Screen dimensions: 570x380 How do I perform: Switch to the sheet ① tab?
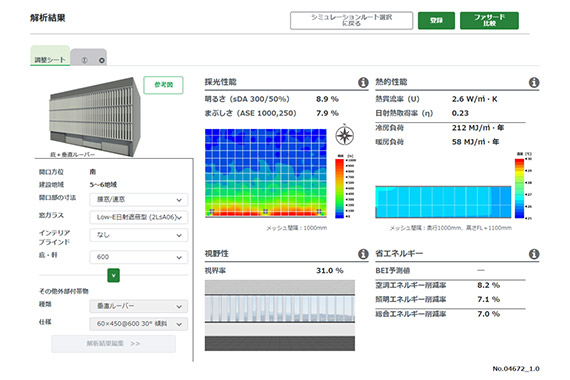[84, 60]
